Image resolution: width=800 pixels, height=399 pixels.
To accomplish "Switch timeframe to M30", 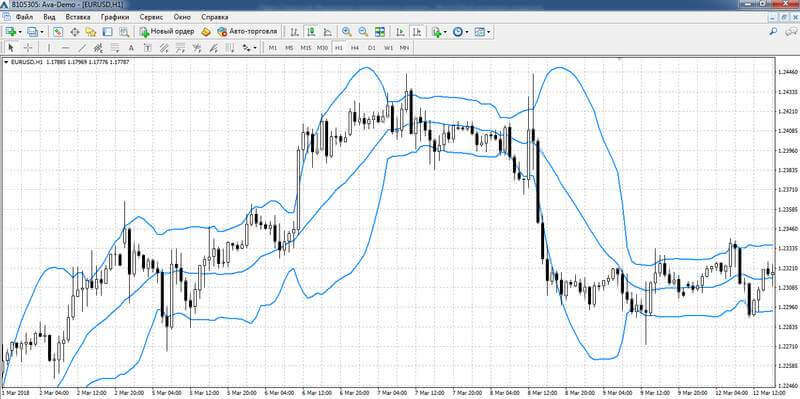I will pyautogui.click(x=322, y=47).
